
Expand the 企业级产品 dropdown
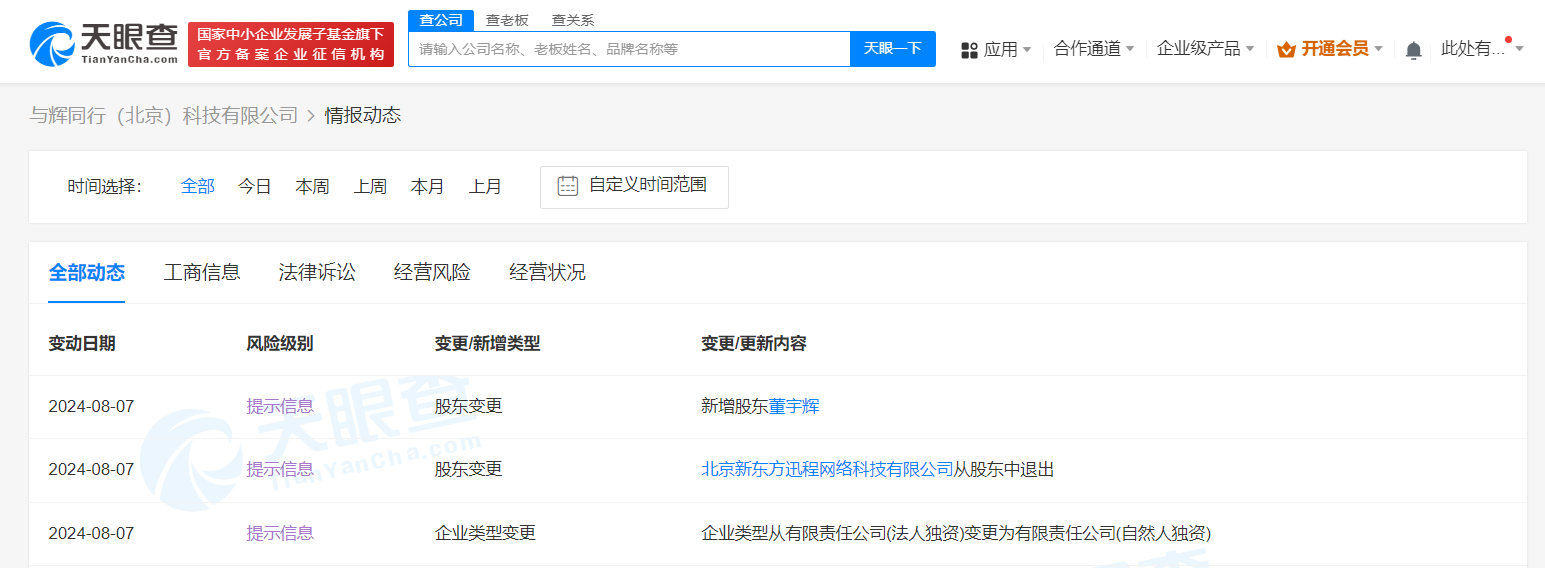pos(1205,49)
